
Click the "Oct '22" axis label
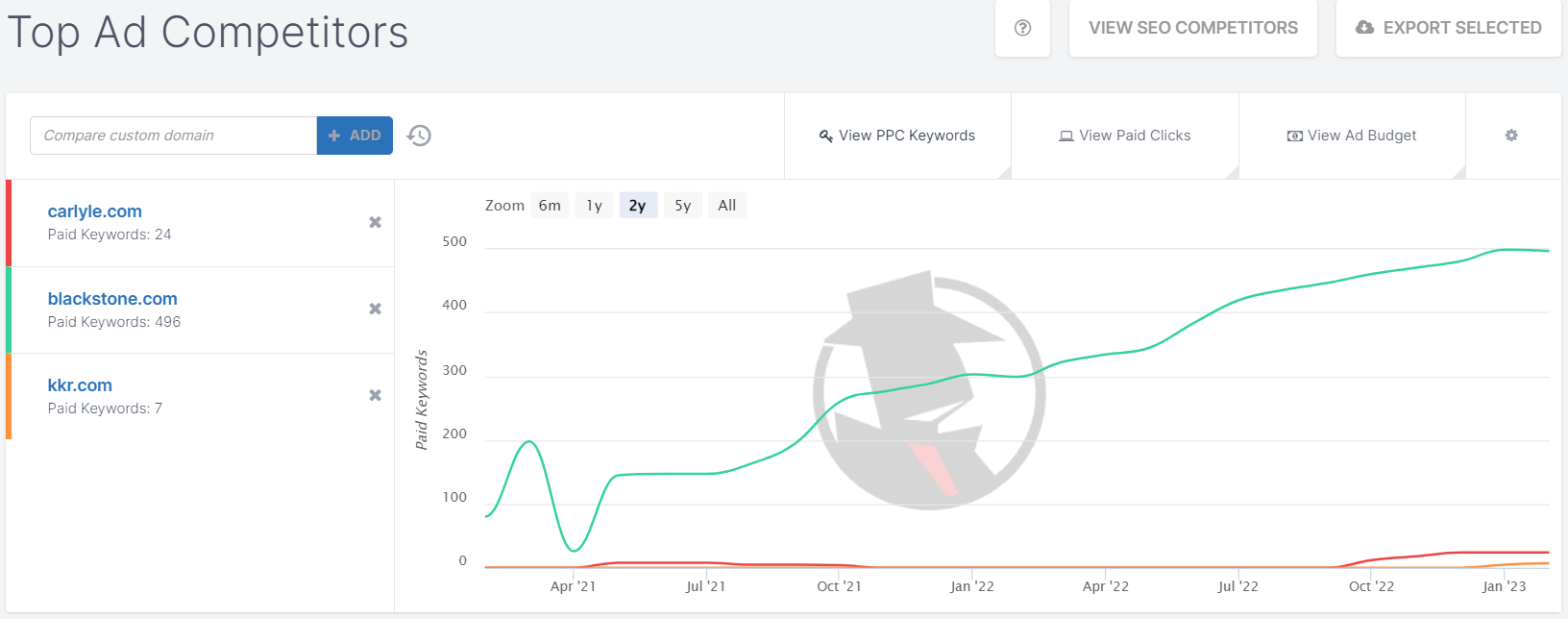click(1371, 586)
